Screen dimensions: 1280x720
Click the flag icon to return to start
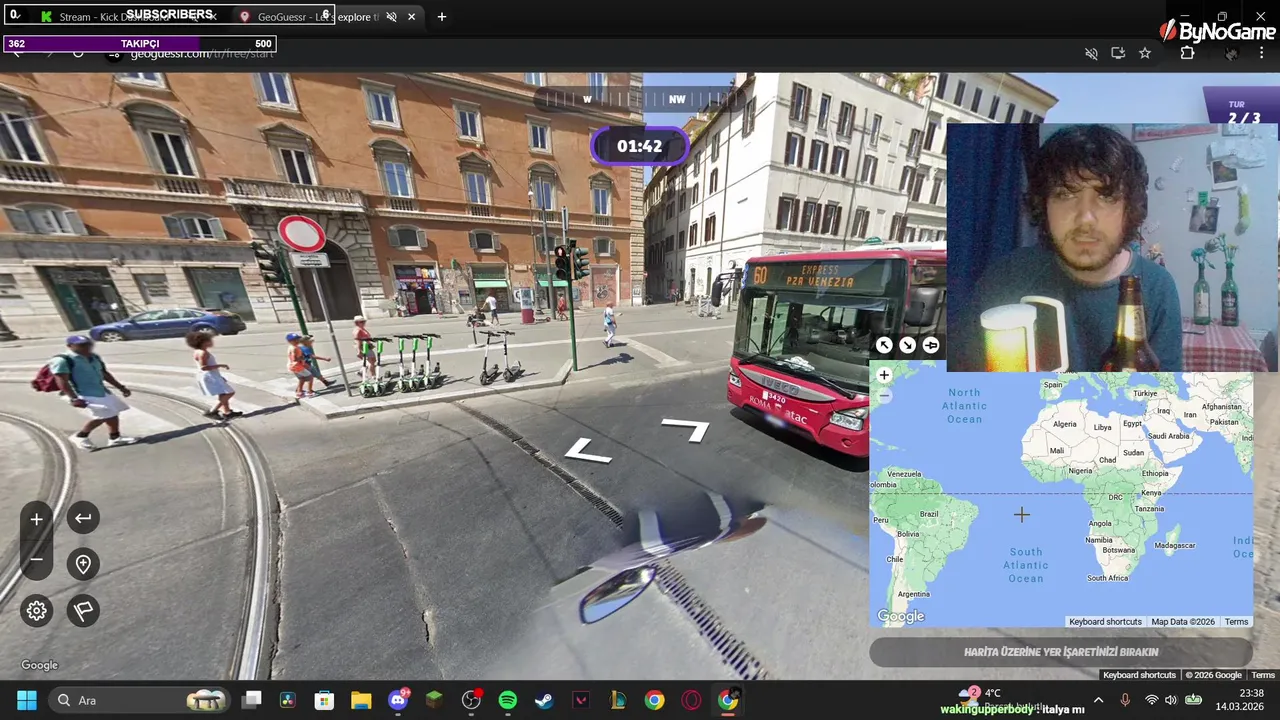pos(83,611)
